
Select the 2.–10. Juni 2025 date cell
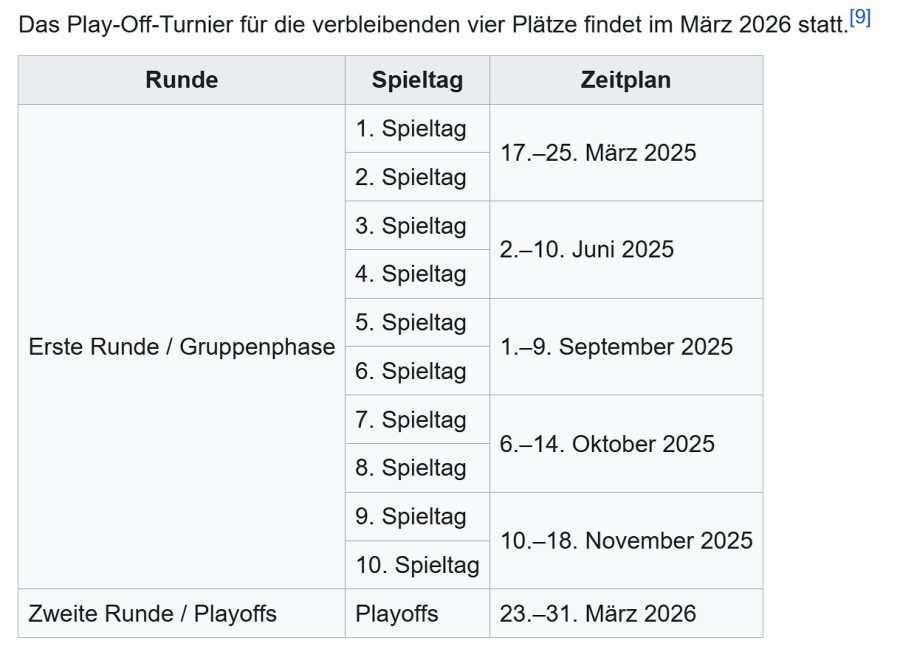pyautogui.click(x=587, y=250)
